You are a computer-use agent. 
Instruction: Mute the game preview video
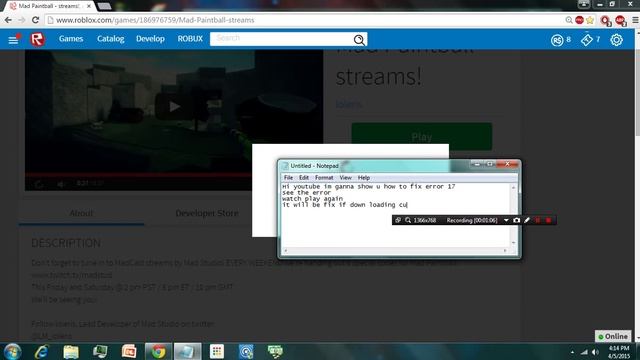[60, 184]
